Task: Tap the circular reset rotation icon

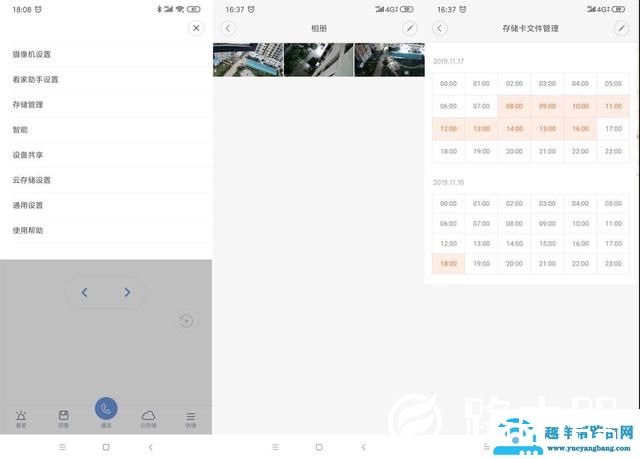Action: [186, 321]
